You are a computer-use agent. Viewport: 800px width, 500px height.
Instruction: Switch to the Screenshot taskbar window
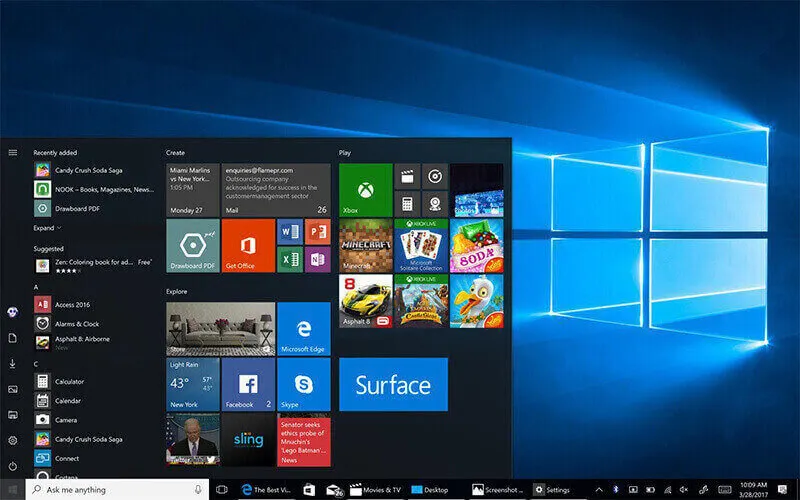click(497, 490)
